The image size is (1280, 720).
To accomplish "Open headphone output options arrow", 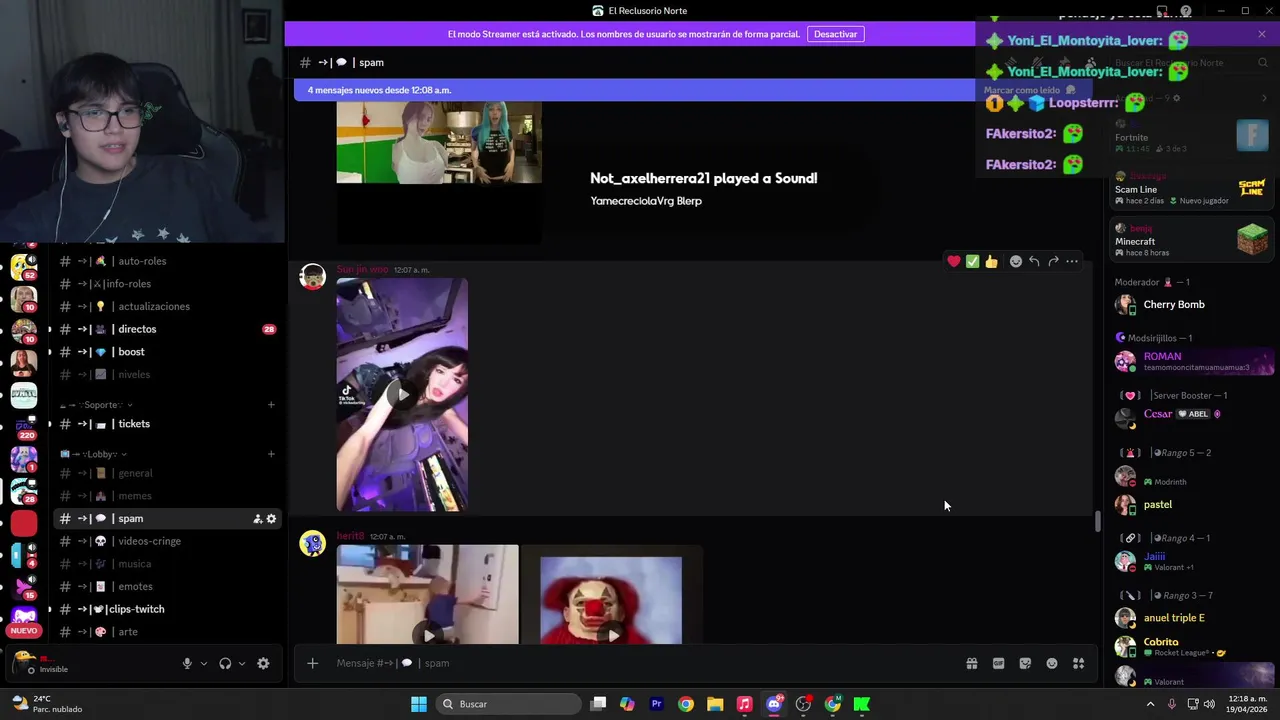I will 242,663.
